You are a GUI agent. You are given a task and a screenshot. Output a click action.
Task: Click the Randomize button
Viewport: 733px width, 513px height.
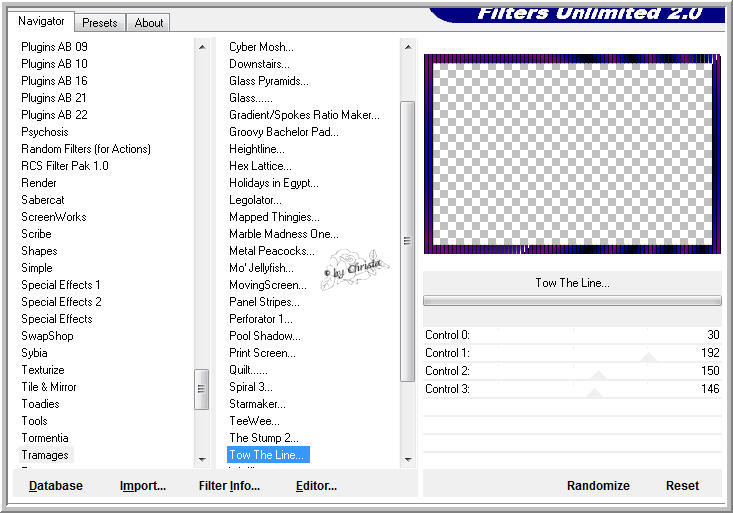(x=598, y=486)
